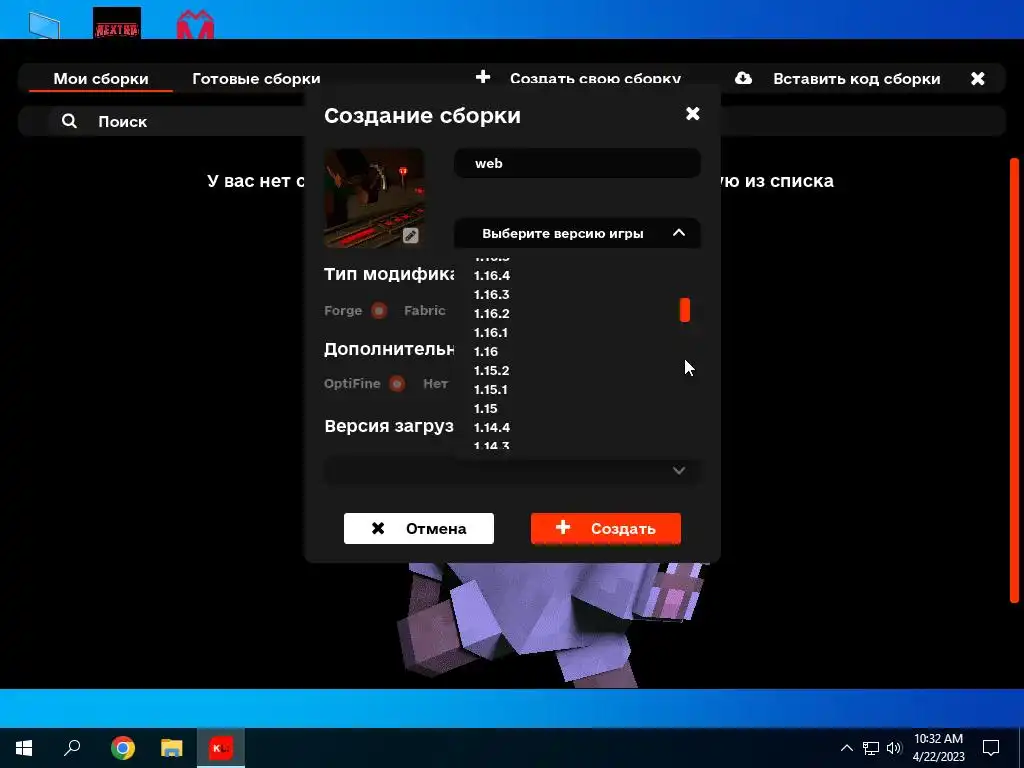Launch Google Chrome from taskbar
The image size is (1024, 768).
coord(123,748)
